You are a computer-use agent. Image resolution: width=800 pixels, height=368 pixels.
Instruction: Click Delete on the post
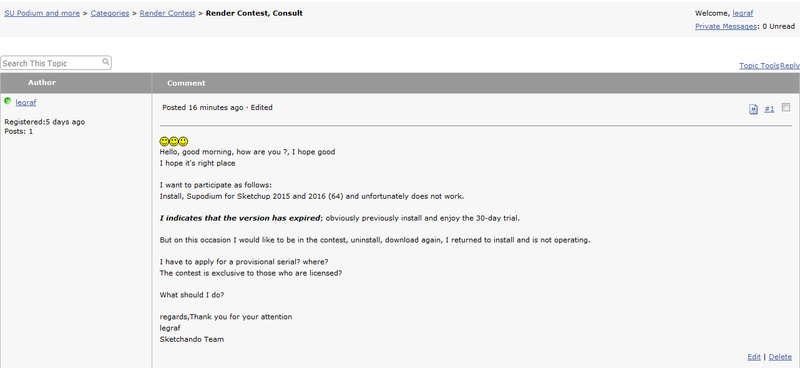pos(780,357)
